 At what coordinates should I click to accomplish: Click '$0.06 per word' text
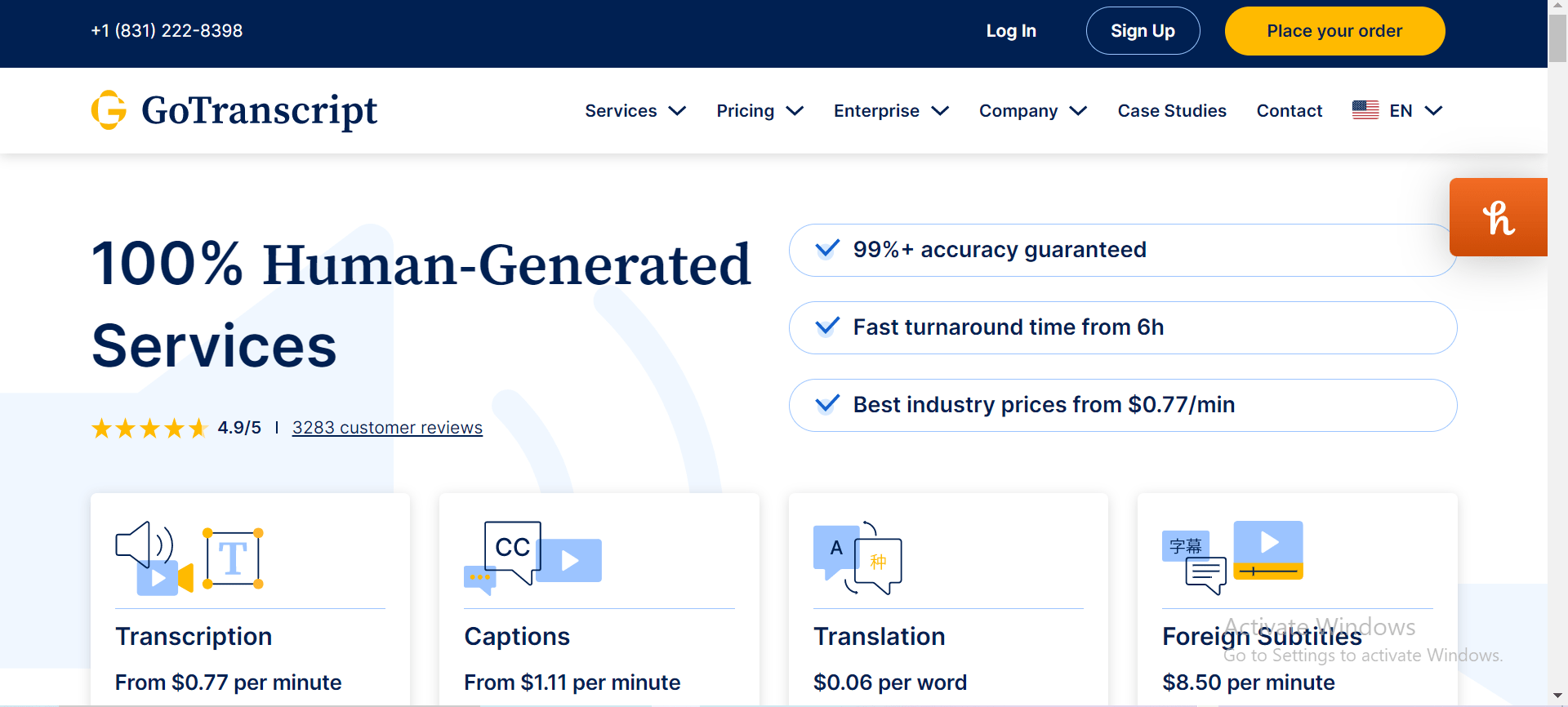coord(890,683)
